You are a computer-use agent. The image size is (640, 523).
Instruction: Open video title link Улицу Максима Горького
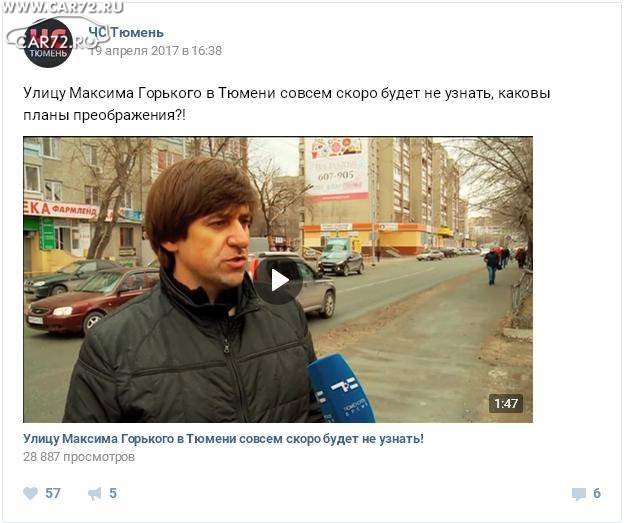pos(223,439)
